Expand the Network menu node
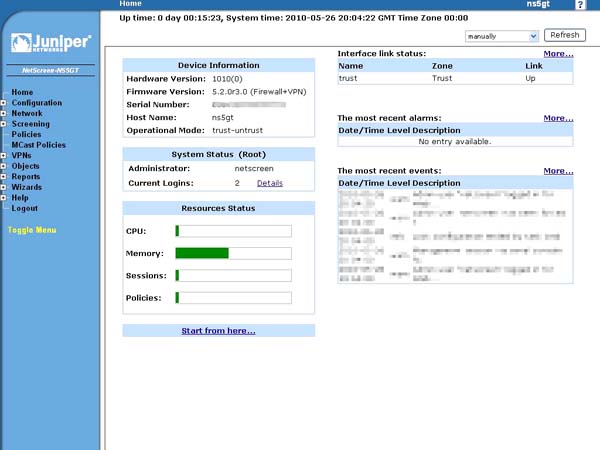Viewport: 600px width, 450px height. [3, 114]
